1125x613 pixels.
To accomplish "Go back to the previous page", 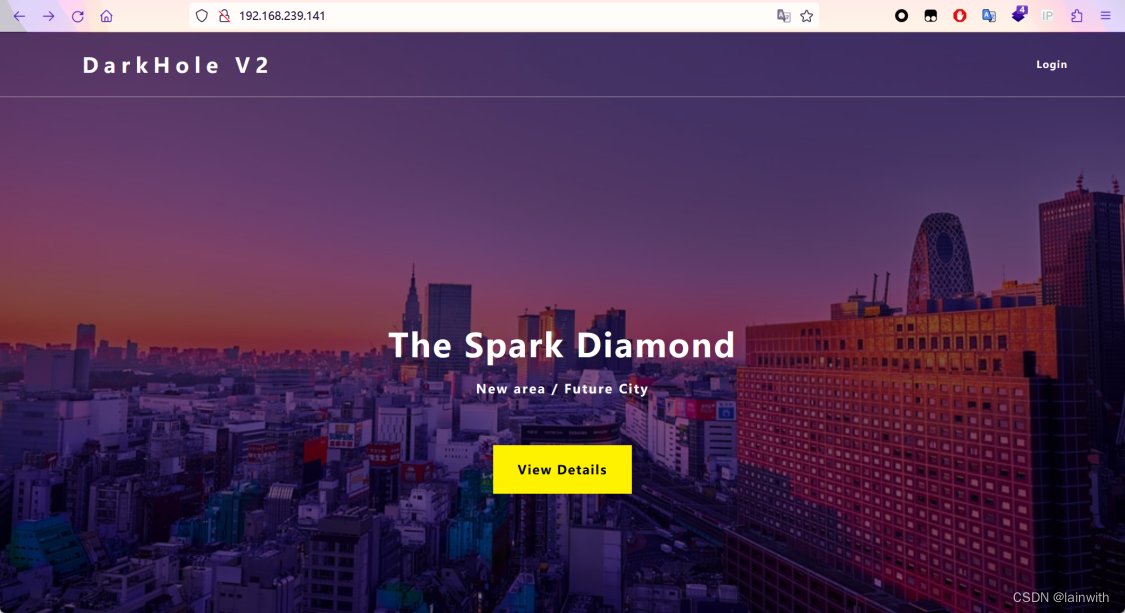I will [x=19, y=16].
